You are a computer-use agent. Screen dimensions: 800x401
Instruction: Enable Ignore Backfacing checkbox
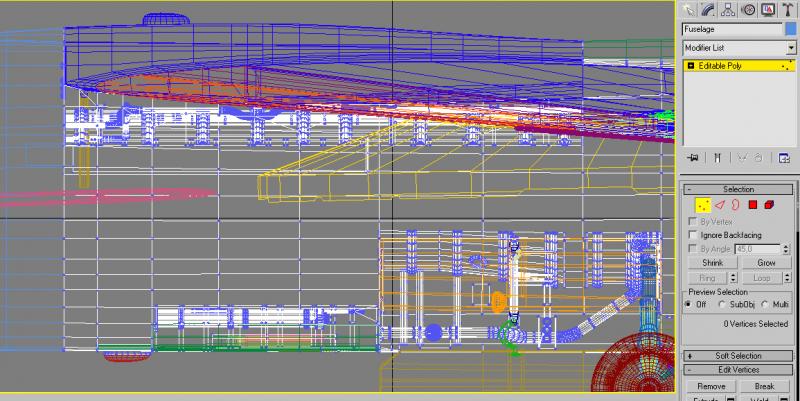click(692, 235)
